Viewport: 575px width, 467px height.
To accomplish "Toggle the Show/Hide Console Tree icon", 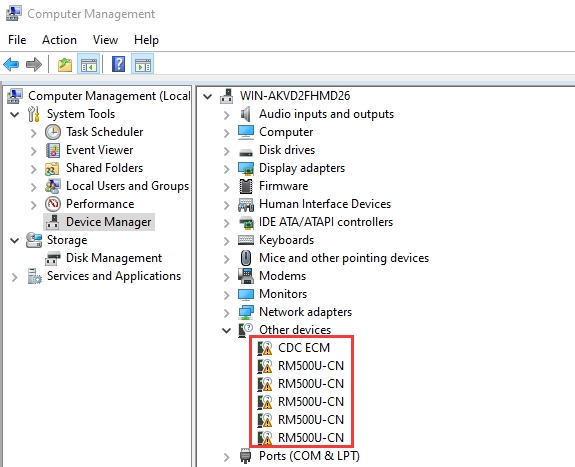I will point(88,65).
